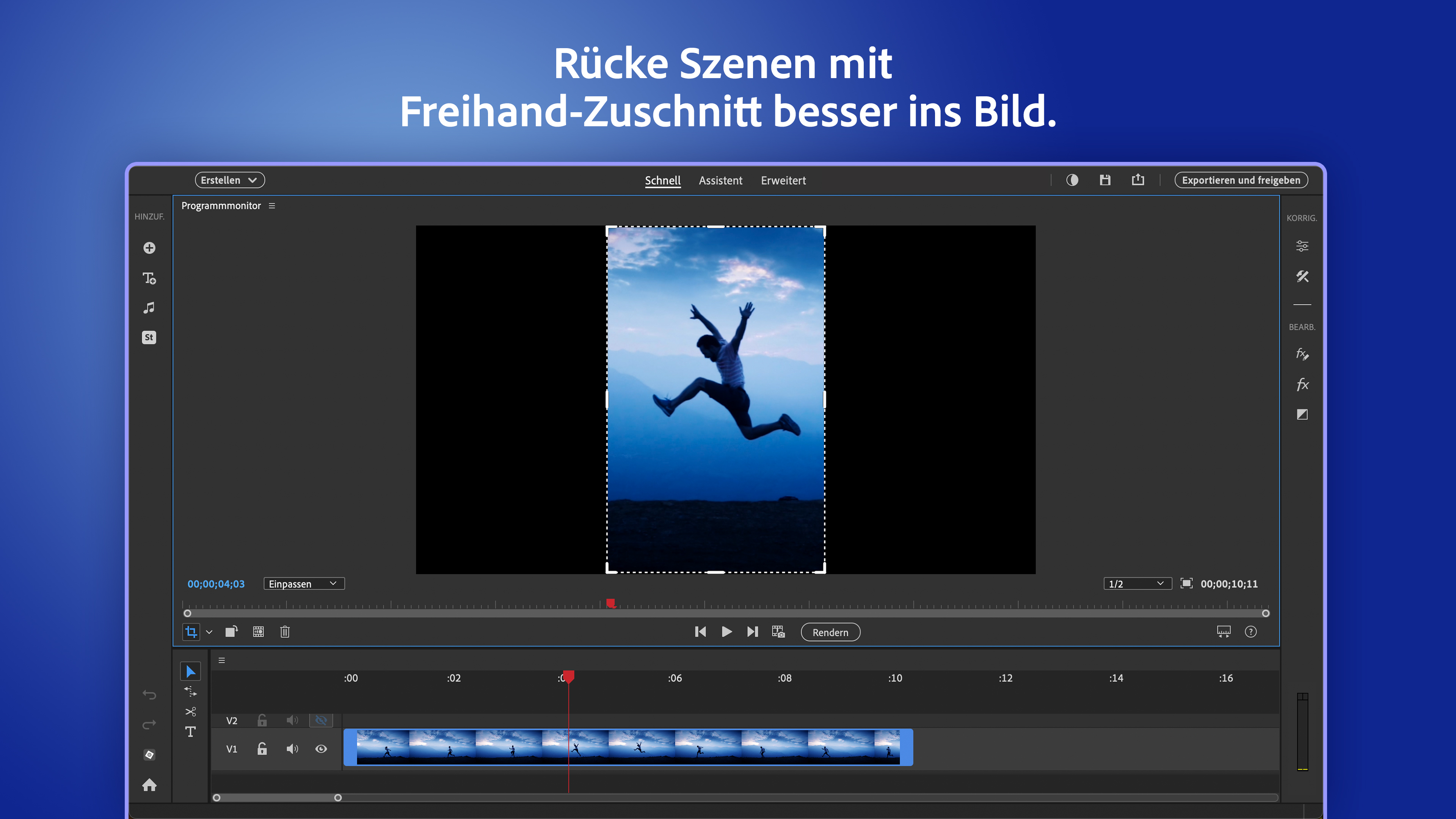Click Exportieren und freigeben button
The width and height of the screenshot is (1456, 819).
click(x=1241, y=180)
